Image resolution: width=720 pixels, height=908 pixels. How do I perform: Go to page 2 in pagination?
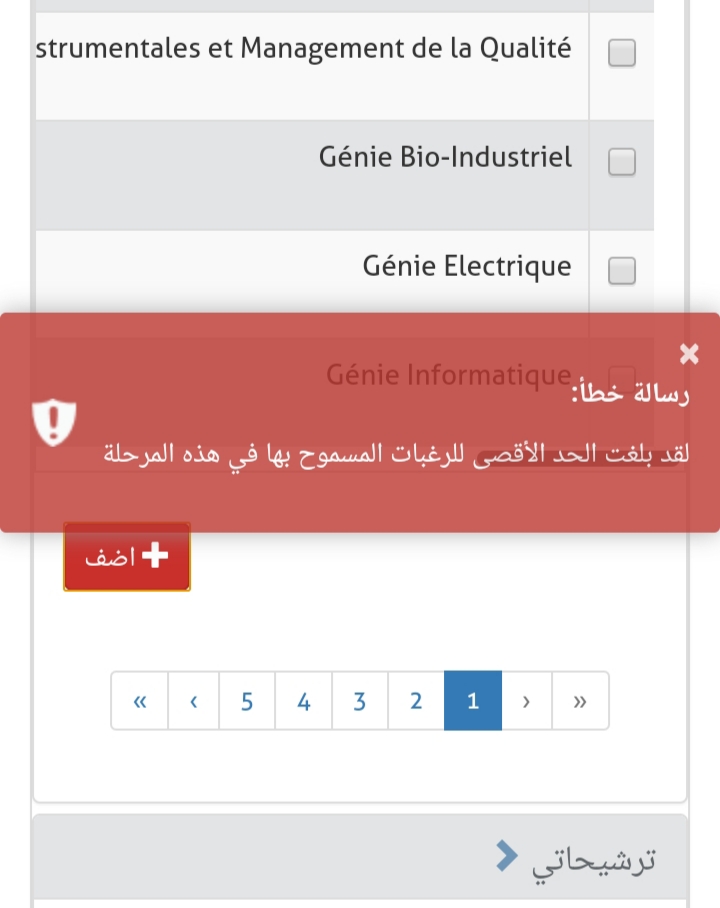click(416, 701)
